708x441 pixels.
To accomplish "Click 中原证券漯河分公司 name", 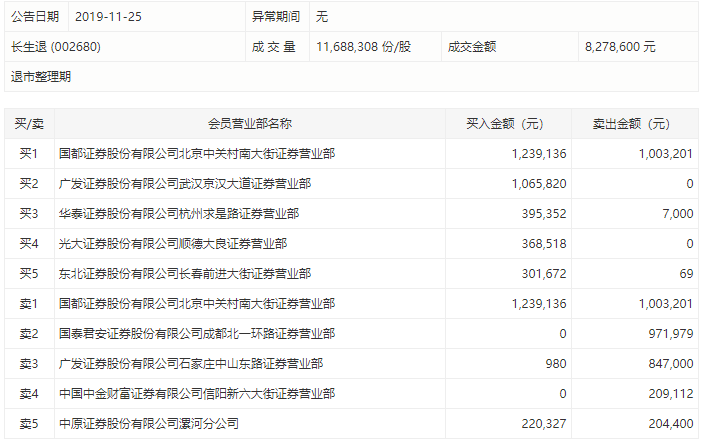I will point(149,423).
